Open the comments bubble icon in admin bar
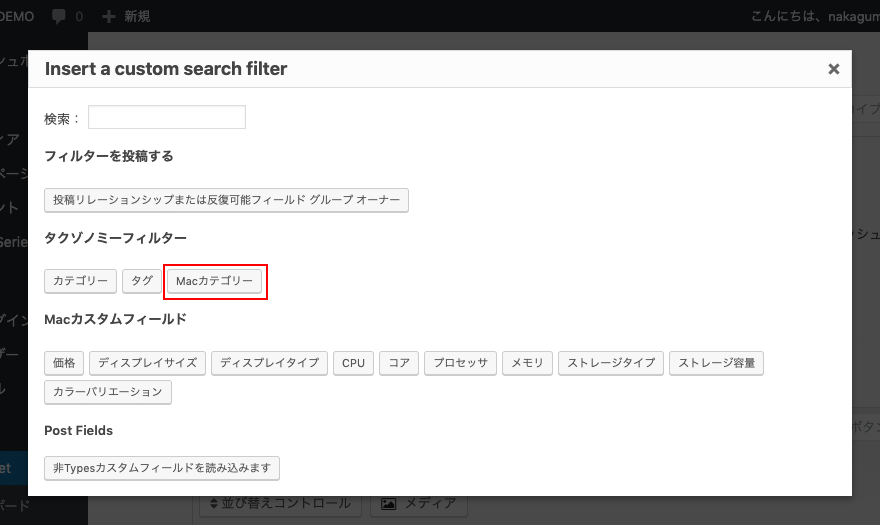880x525 pixels. 58,16
